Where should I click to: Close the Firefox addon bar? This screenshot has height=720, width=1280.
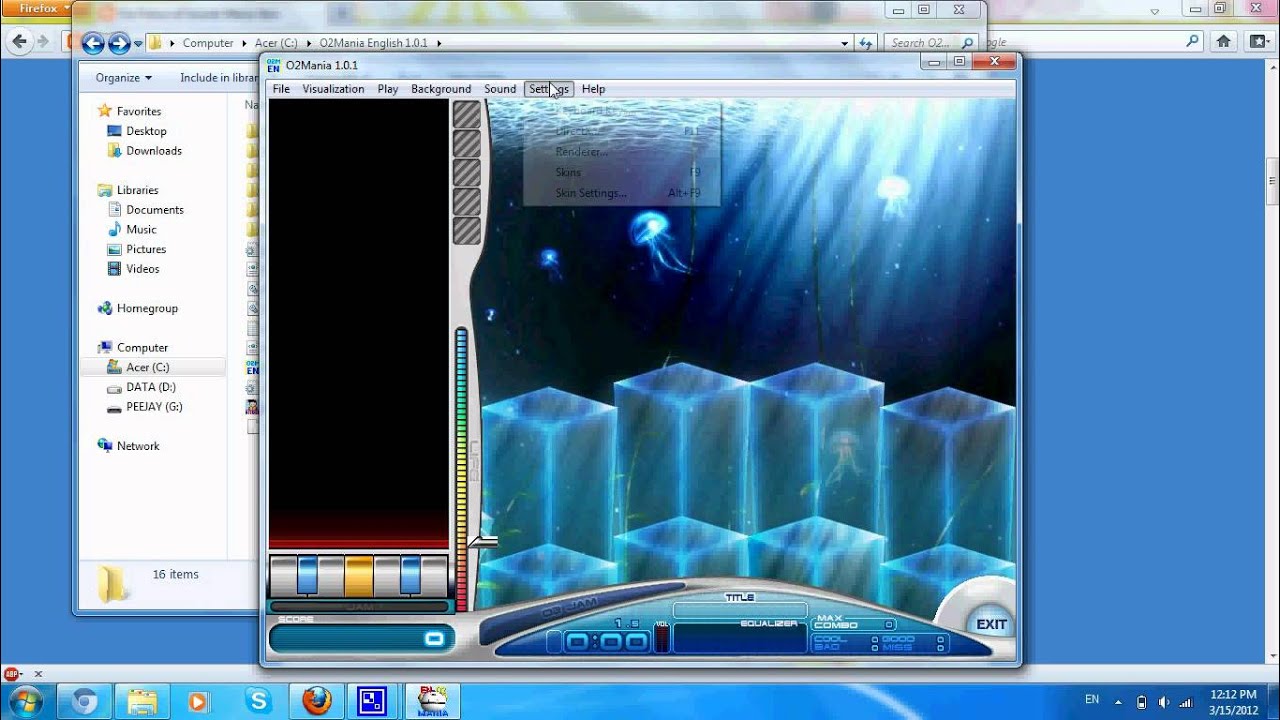[38, 674]
